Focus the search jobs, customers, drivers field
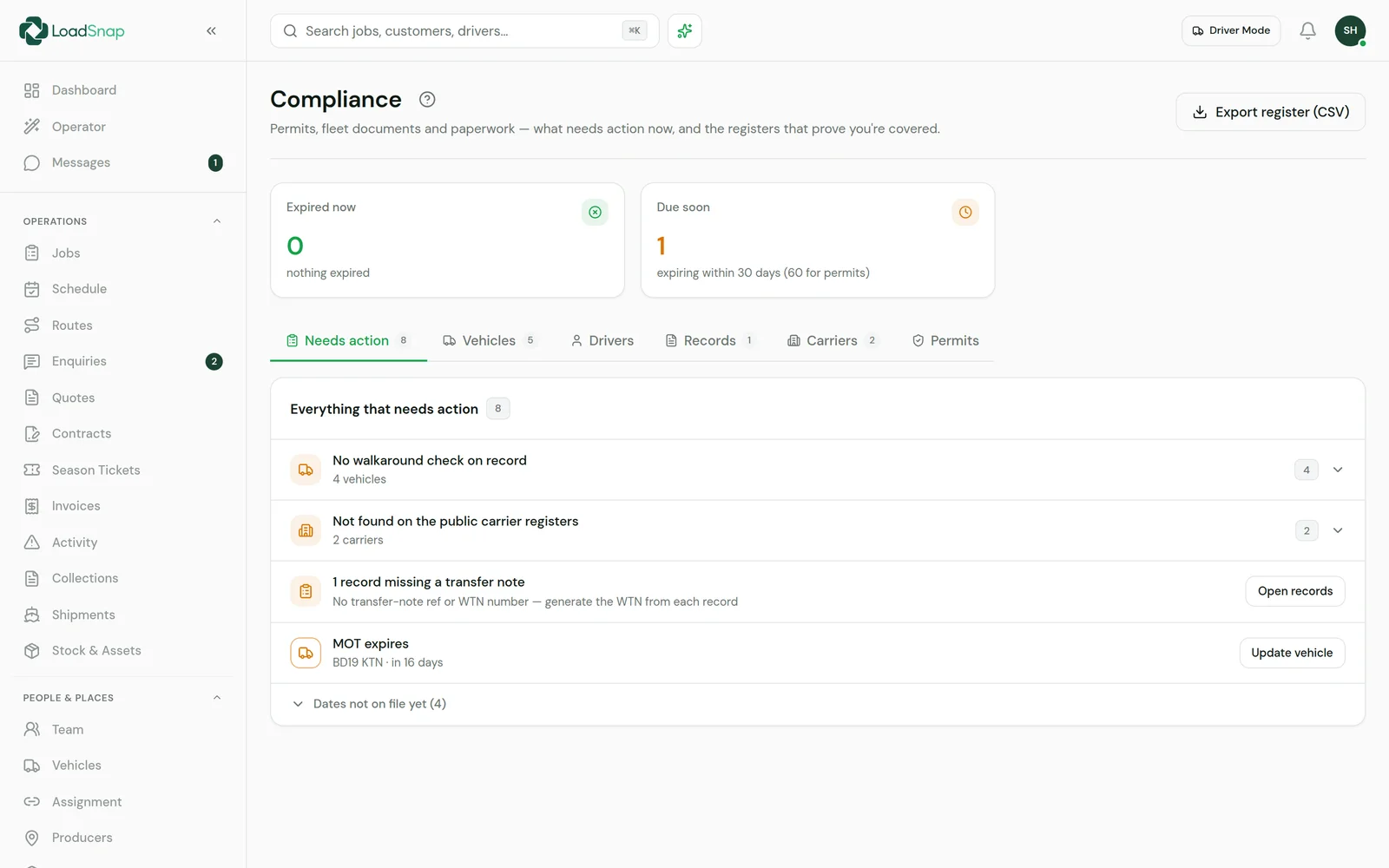Screen dimensions: 1389x868 [x=464, y=30]
